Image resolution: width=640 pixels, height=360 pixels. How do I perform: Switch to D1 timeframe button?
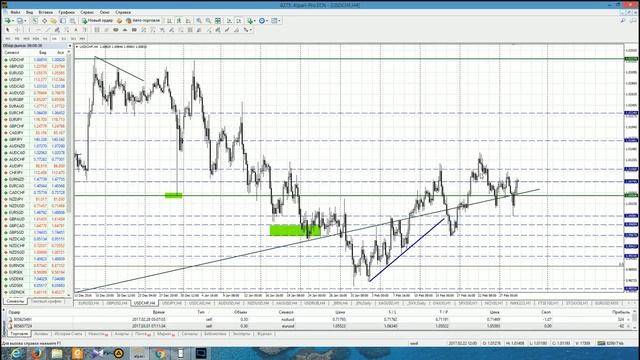tap(64, 38)
